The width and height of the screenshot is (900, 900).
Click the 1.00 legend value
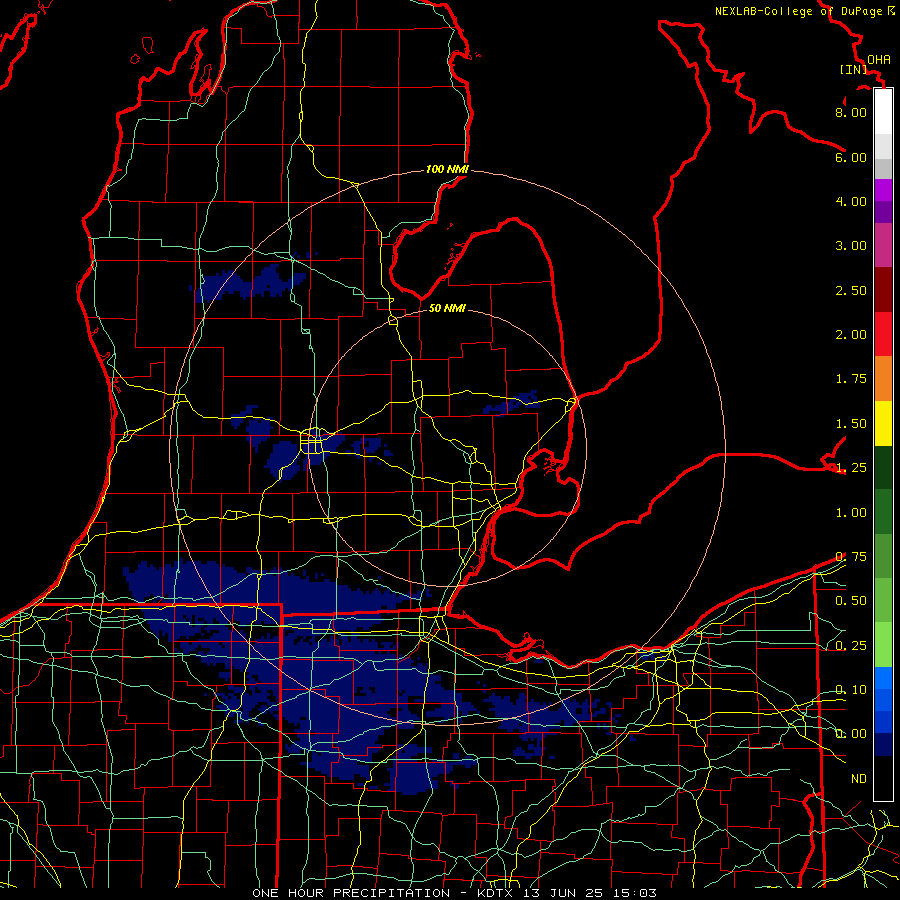click(x=851, y=513)
